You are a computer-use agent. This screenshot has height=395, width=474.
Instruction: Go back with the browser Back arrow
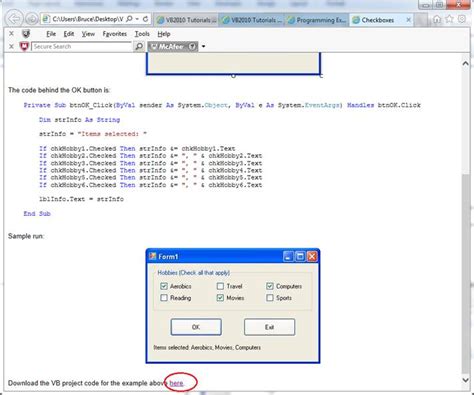click(14, 19)
